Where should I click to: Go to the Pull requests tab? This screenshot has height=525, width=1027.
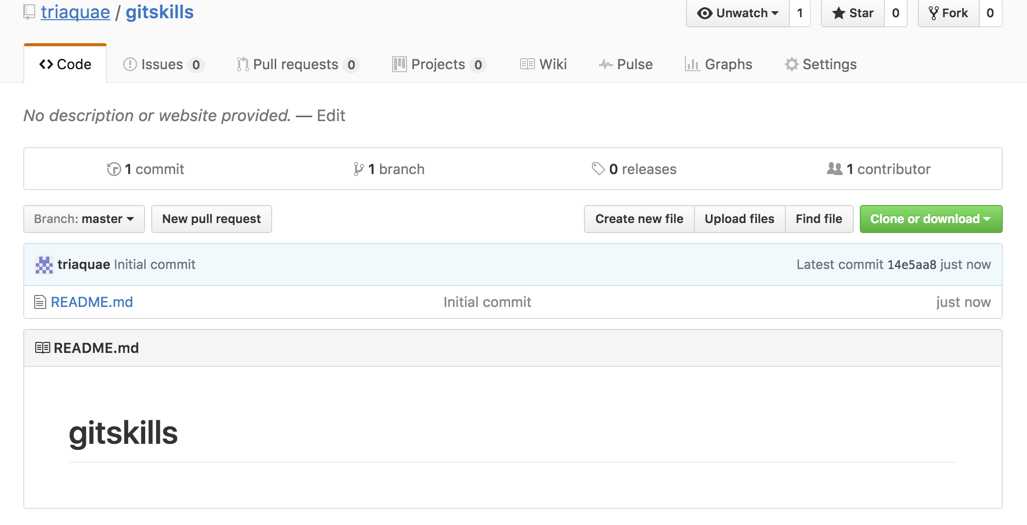[x=296, y=64]
